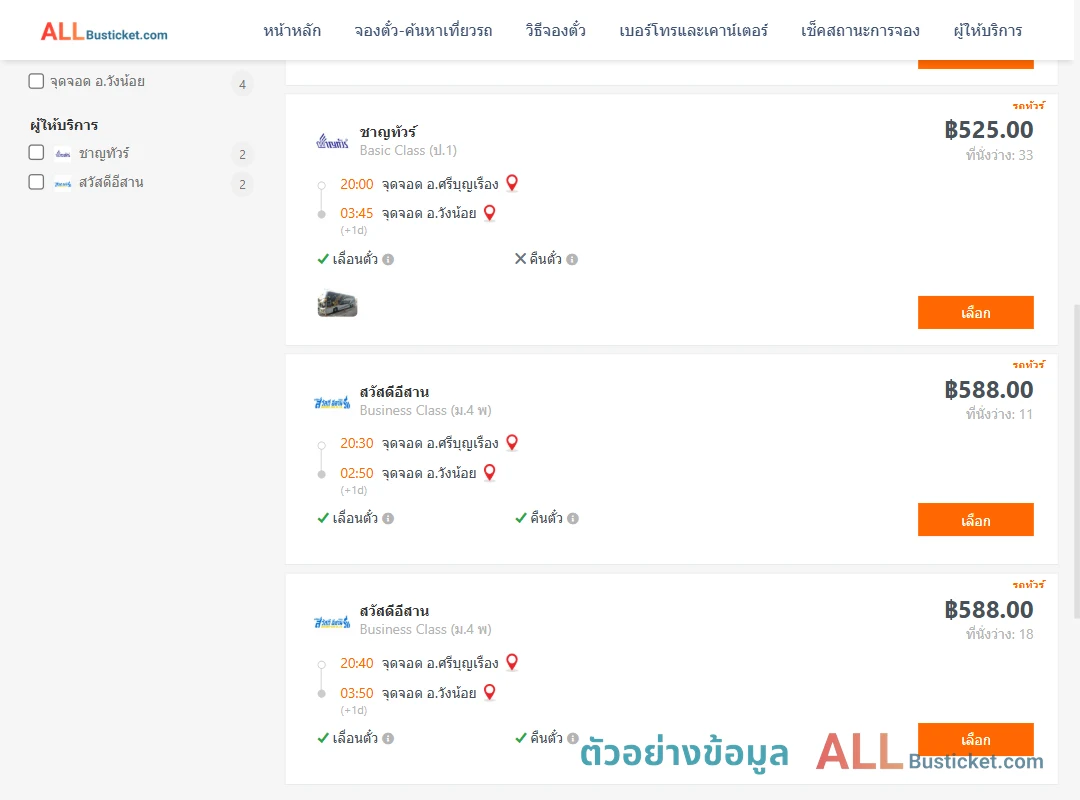Image resolution: width=1080 pixels, height=800 pixels.
Task: Click เลือก for the 20:30 สวัสดีอีสาน trip
Action: coord(975,520)
